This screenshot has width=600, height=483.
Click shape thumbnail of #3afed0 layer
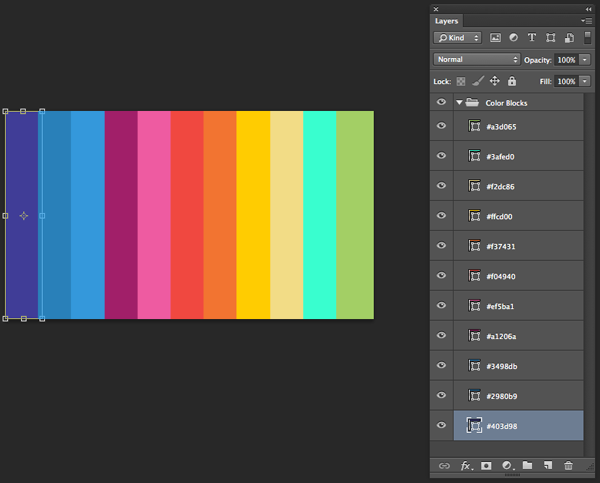click(x=474, y=156)
